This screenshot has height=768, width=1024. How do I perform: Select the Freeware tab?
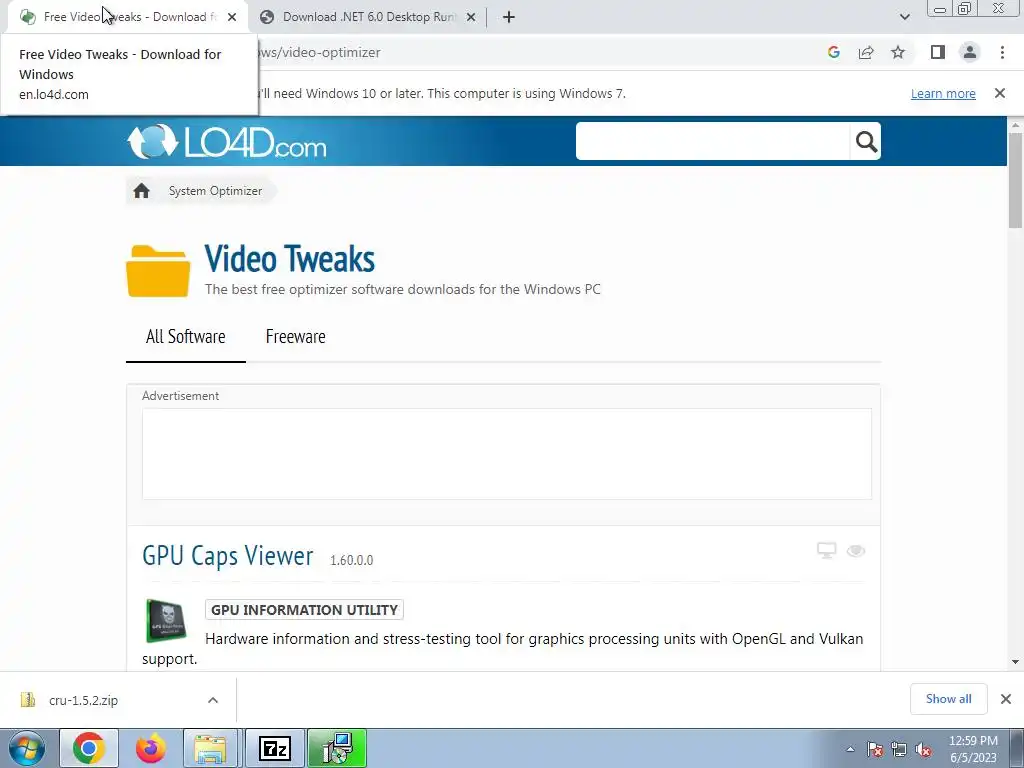coord(295,336)
